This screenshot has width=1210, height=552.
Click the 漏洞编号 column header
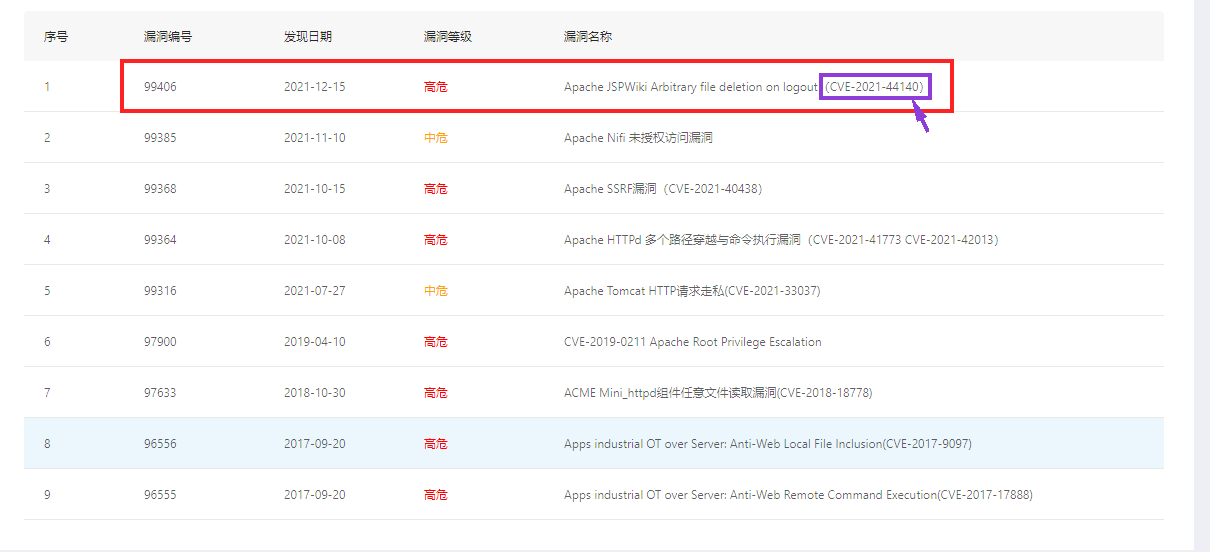point(168,36)
